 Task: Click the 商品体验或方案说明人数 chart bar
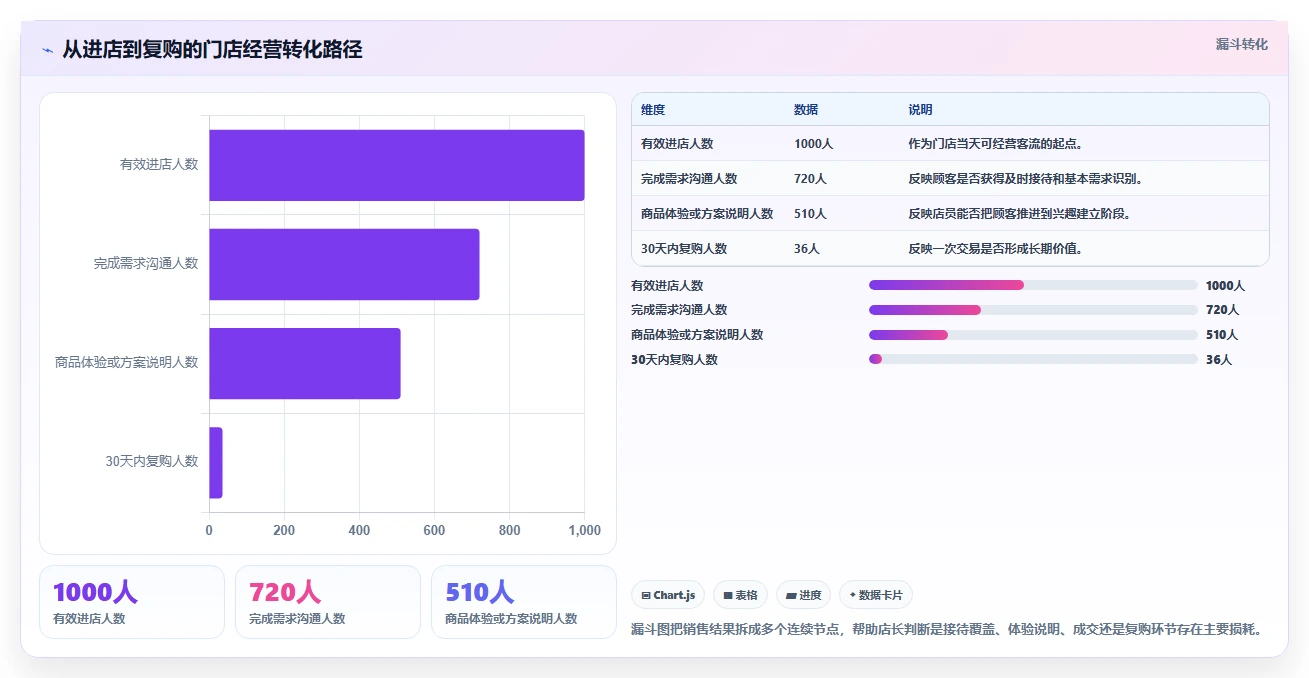pos(305,363)
